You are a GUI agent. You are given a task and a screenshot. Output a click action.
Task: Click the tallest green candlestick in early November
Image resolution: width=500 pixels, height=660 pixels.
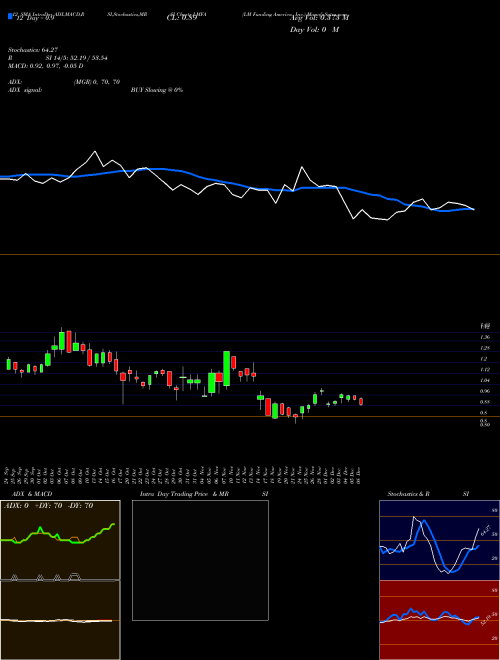point(227,368)
